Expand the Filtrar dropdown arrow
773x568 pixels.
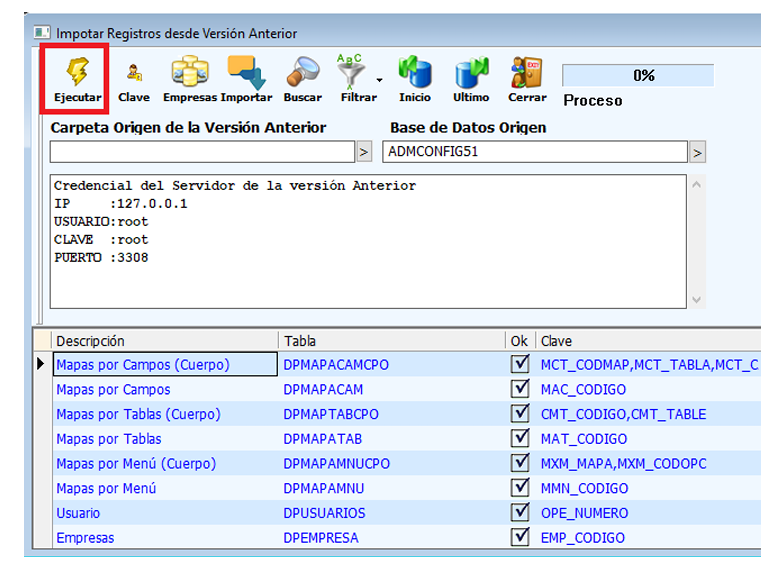tap(379, 80)
